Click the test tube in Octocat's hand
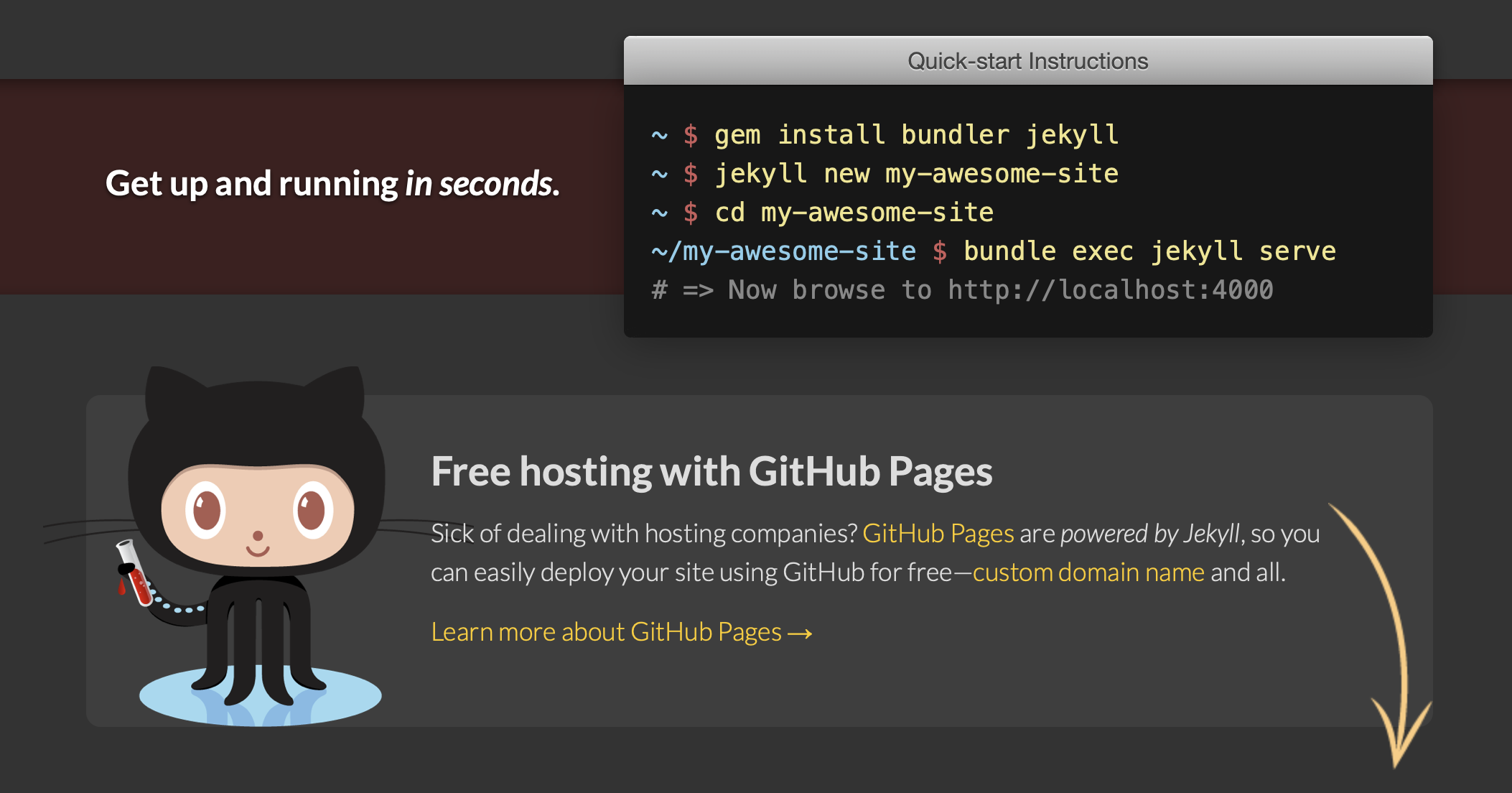1512x793 pixels. (133, 575)
